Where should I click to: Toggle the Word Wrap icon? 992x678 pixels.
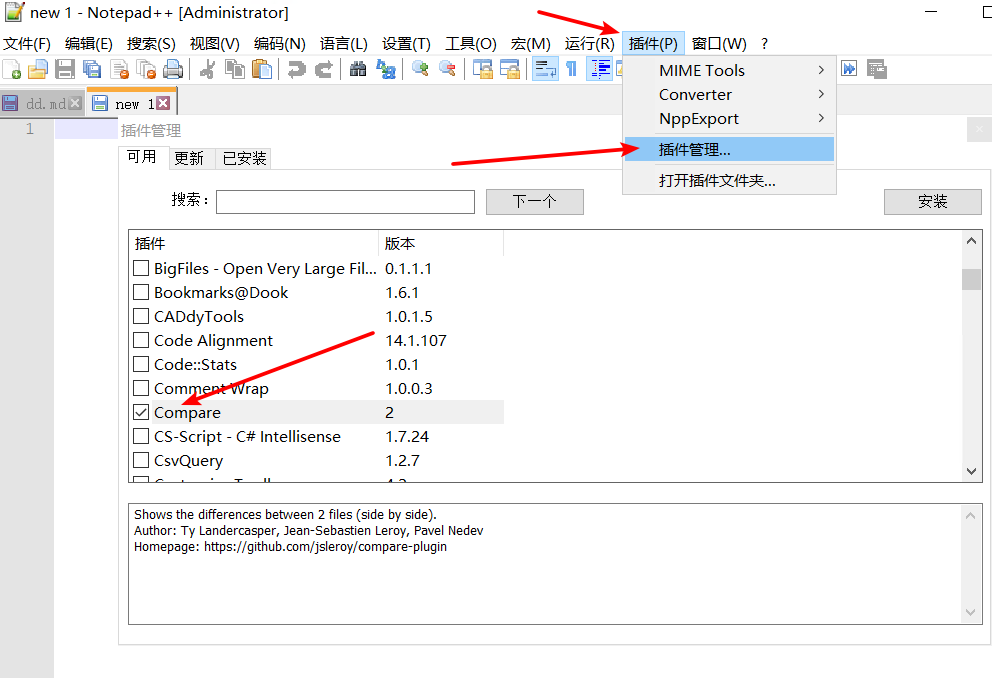545,69
